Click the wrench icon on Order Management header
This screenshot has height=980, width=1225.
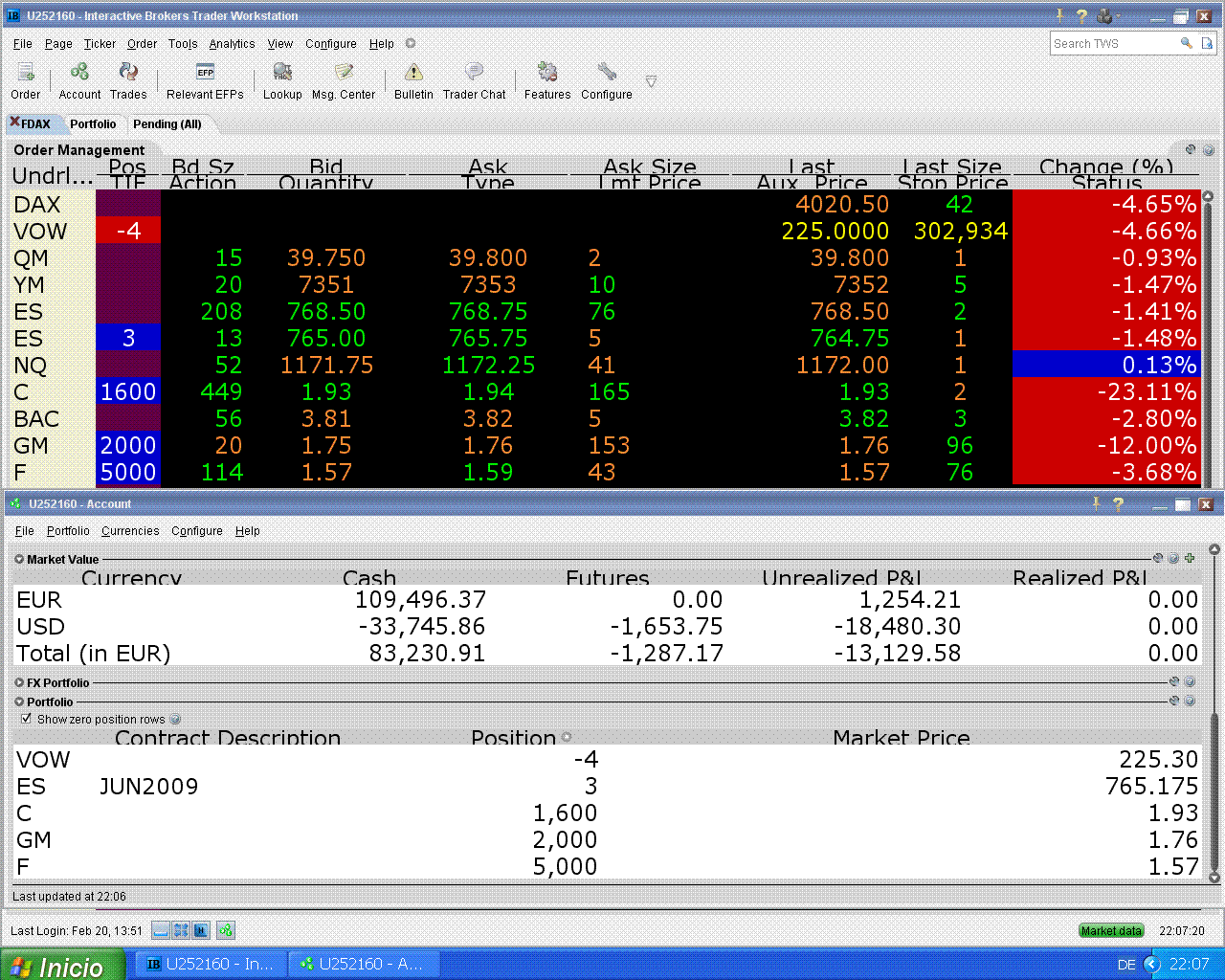click(x=1191, y=149)
